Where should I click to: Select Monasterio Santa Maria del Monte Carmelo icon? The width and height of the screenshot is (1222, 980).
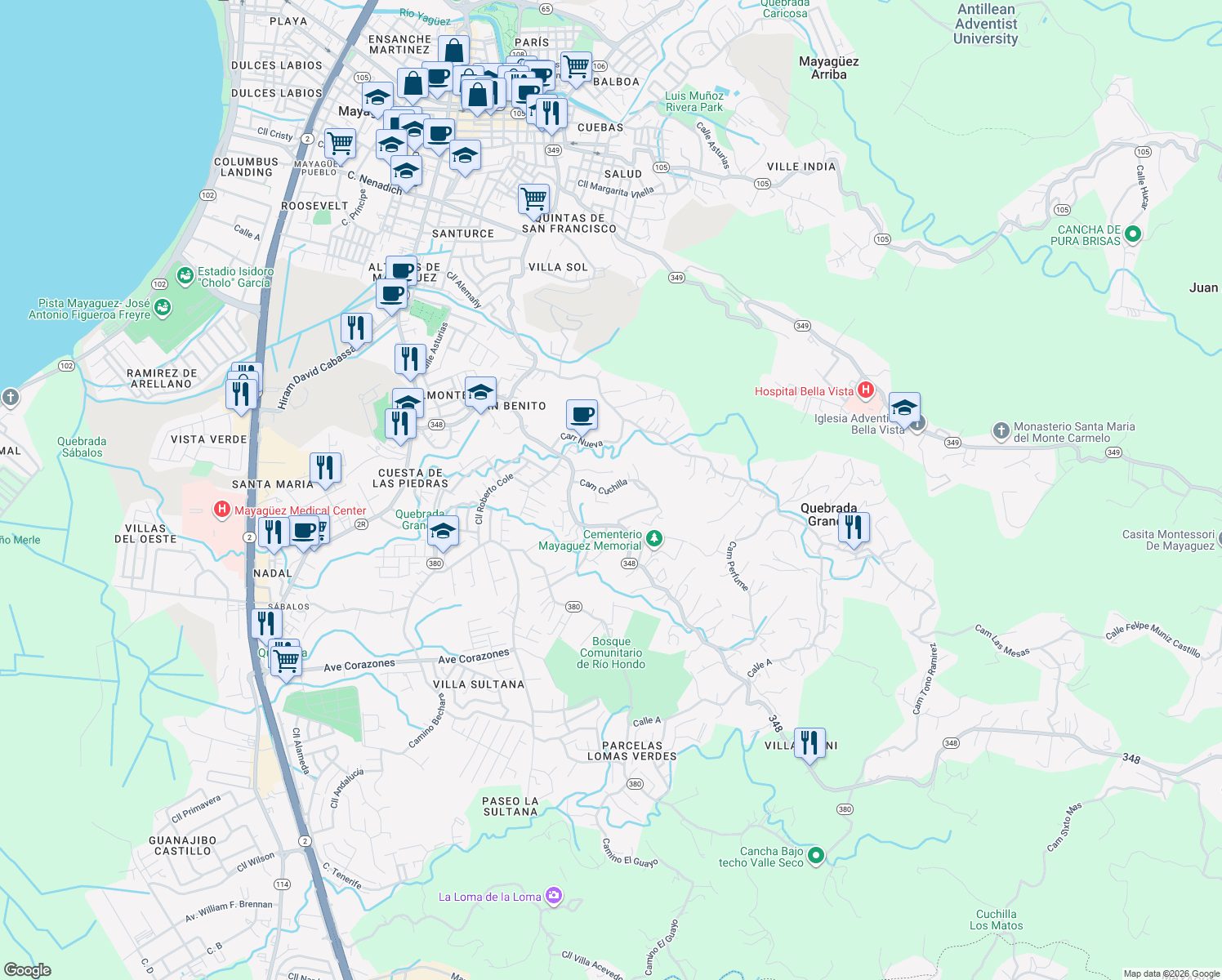point(1001,430)
